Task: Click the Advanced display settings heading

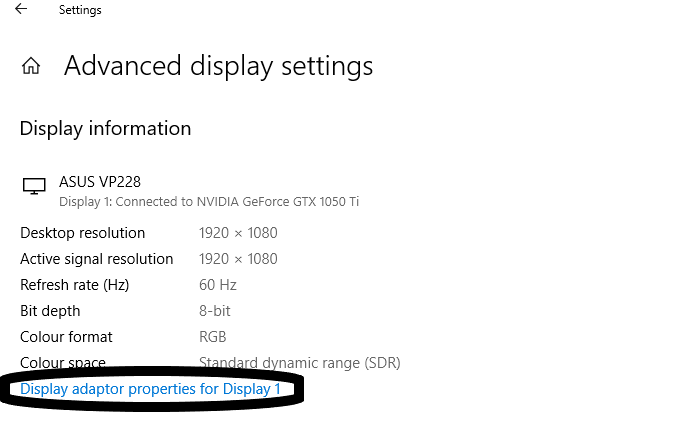Action: pyautogui.click(x=218, y=67)
